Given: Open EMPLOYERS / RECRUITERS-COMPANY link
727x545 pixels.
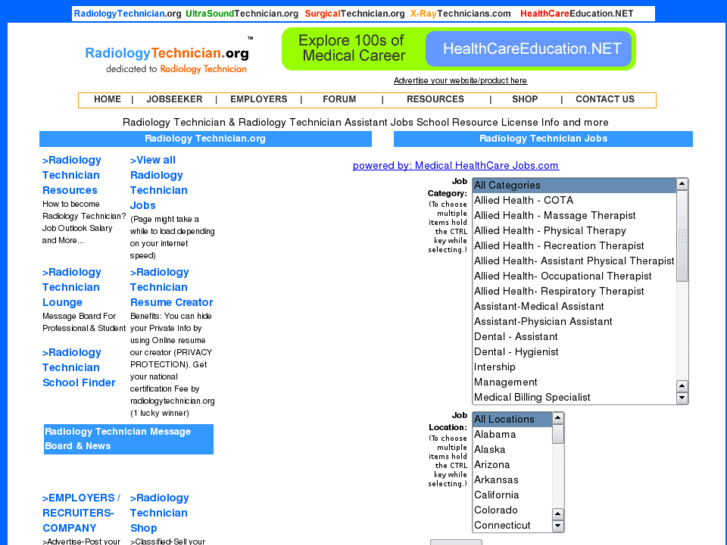Looking at the screenshot, I should pos(81,513).
